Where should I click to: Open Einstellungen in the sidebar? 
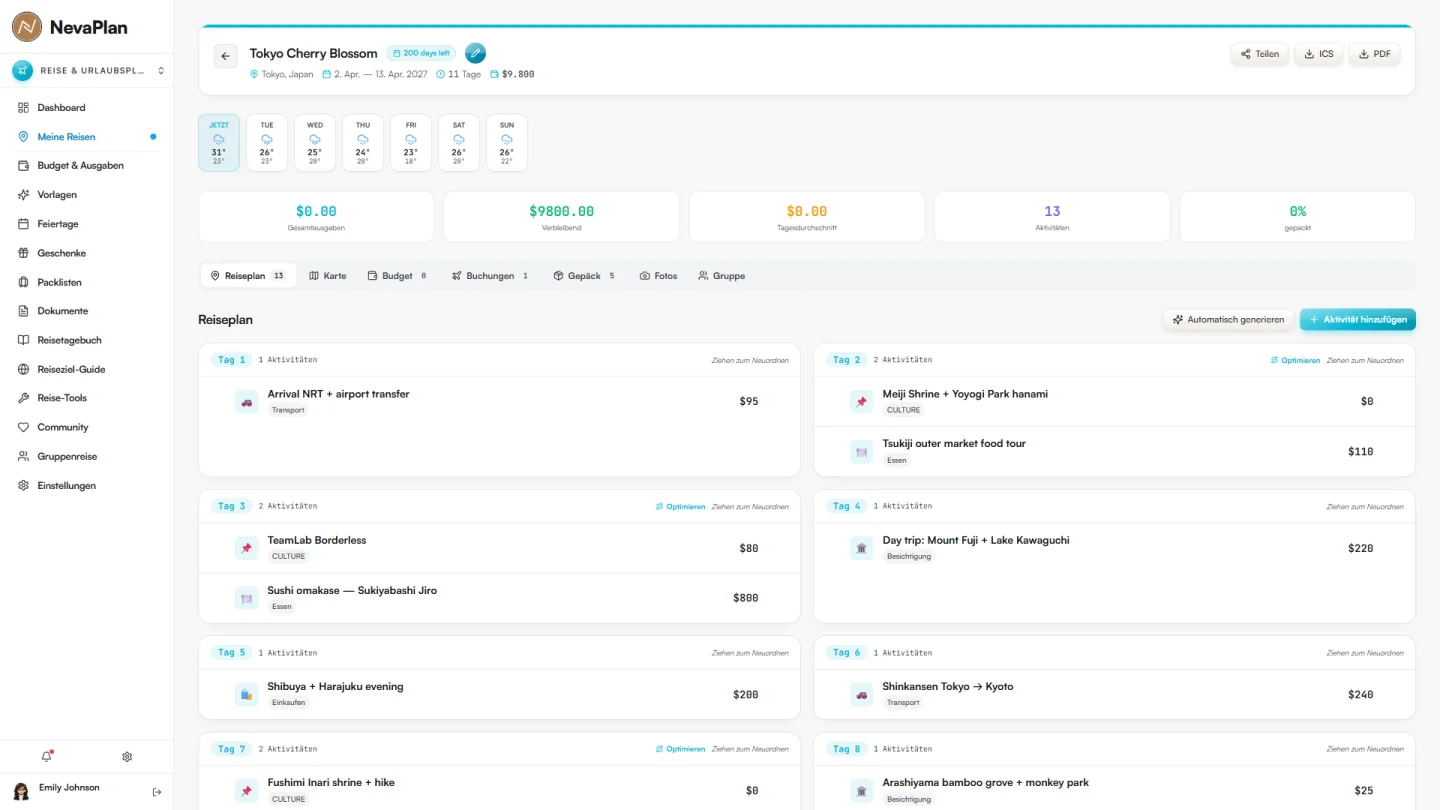click(x=85, y=485)
